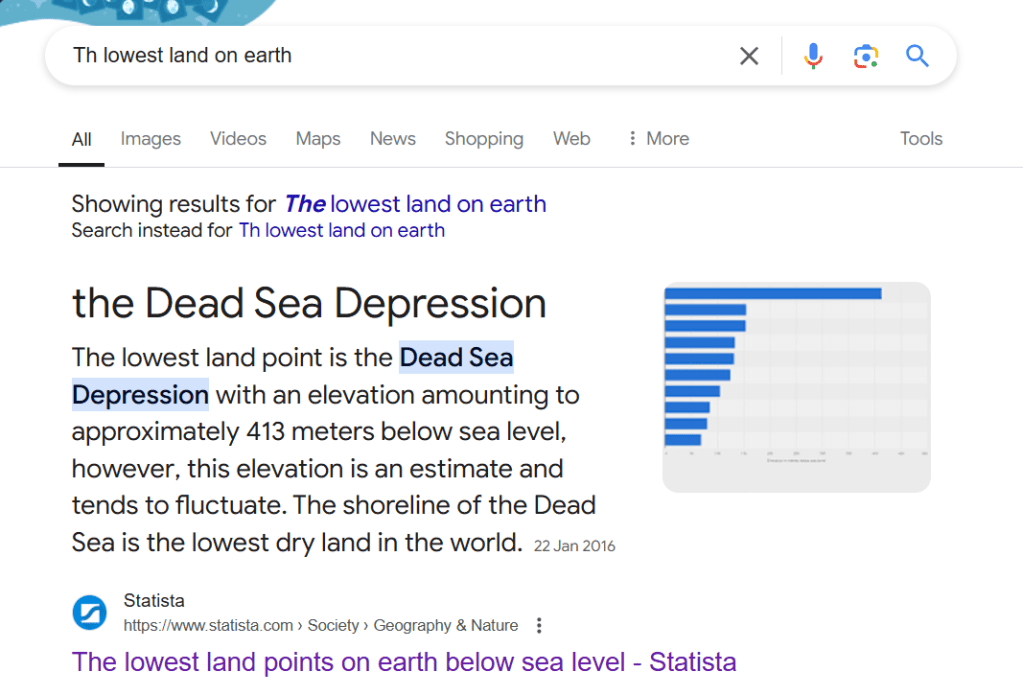Image resolution: width=1023 pixels, height=695 pixels.
Task: Clear the search box text
Action: pyautogui.click(x=749, y=56)
